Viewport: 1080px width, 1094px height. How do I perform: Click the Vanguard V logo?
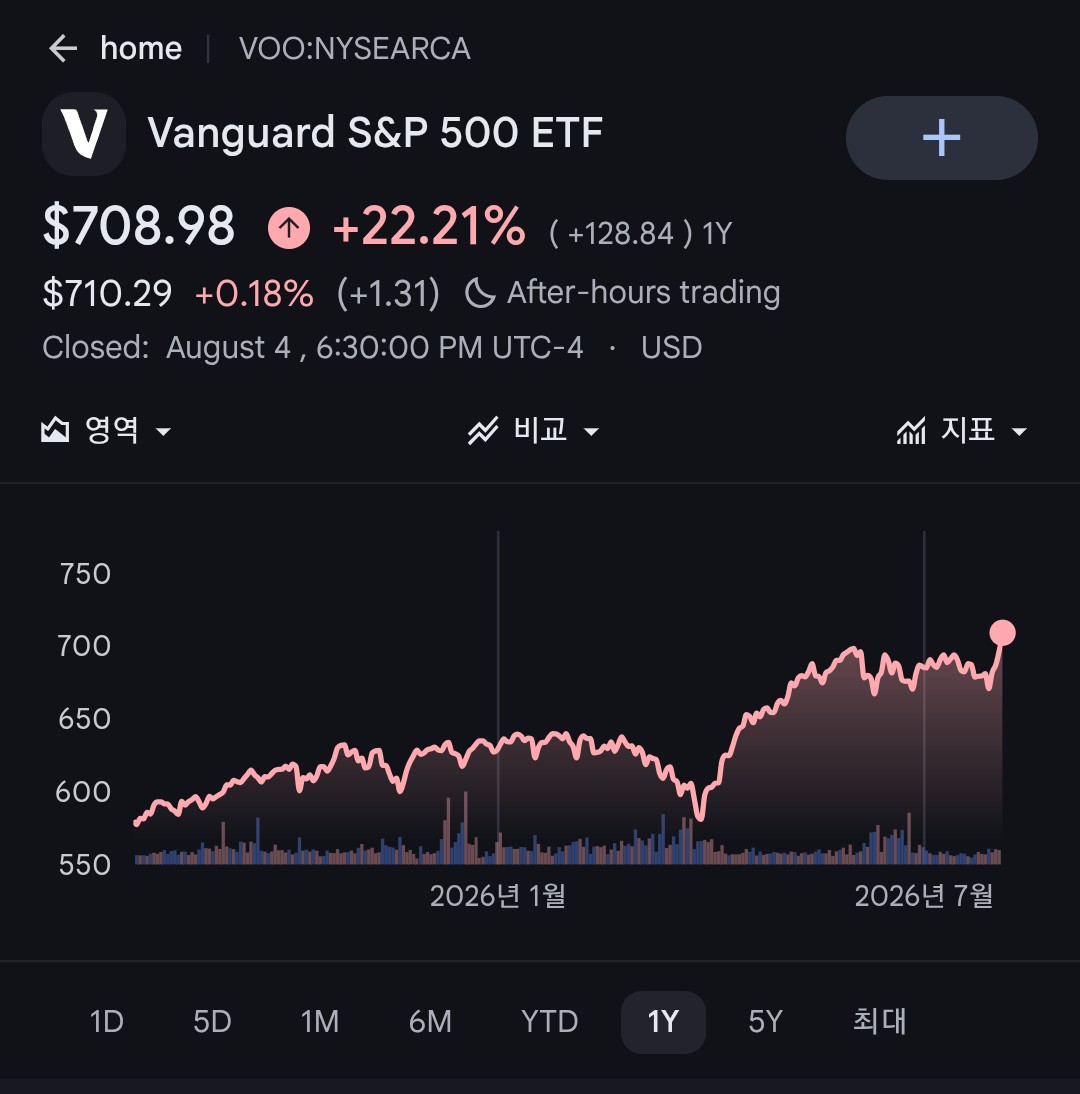(84, 133)
